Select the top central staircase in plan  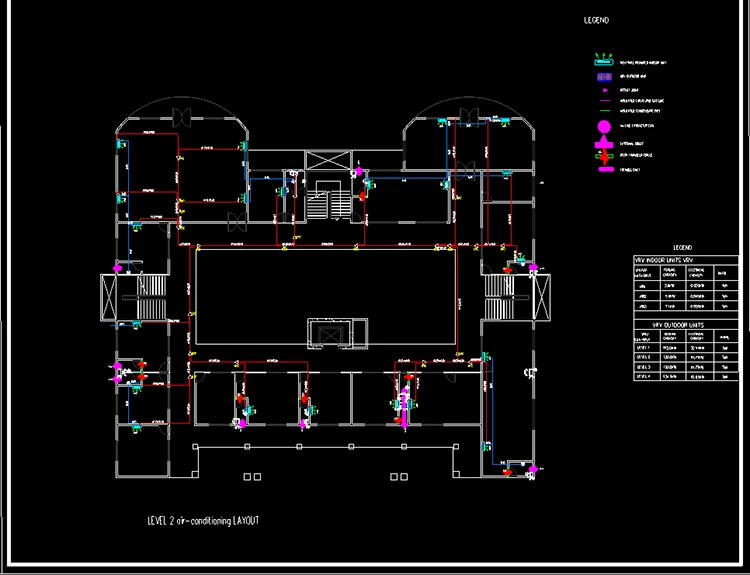point(329,200)
